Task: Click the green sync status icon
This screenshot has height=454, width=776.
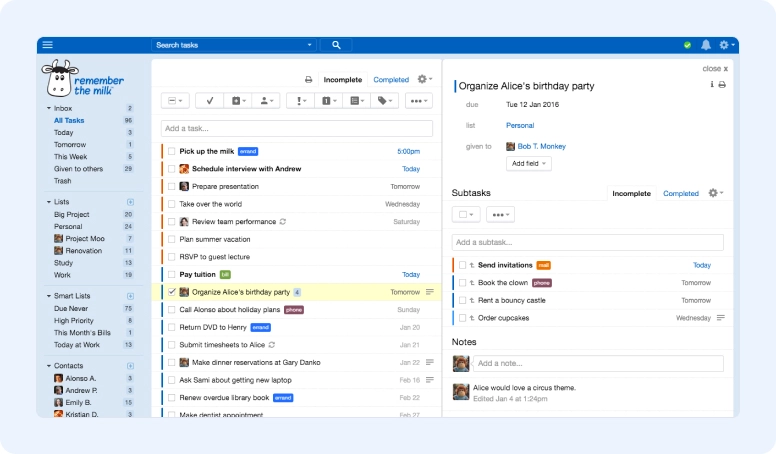Action: pos(687,45)
